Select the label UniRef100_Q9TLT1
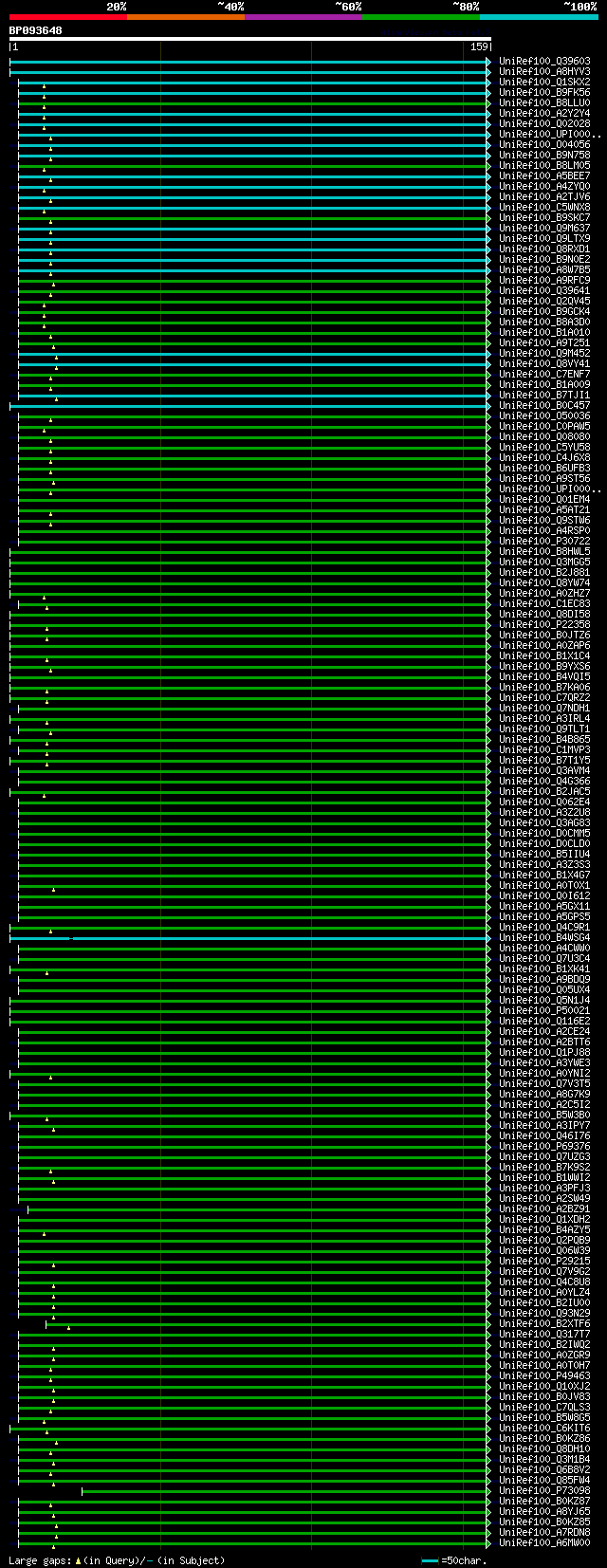The height and width of the screenshot is (1568, 607). point(544,729)
